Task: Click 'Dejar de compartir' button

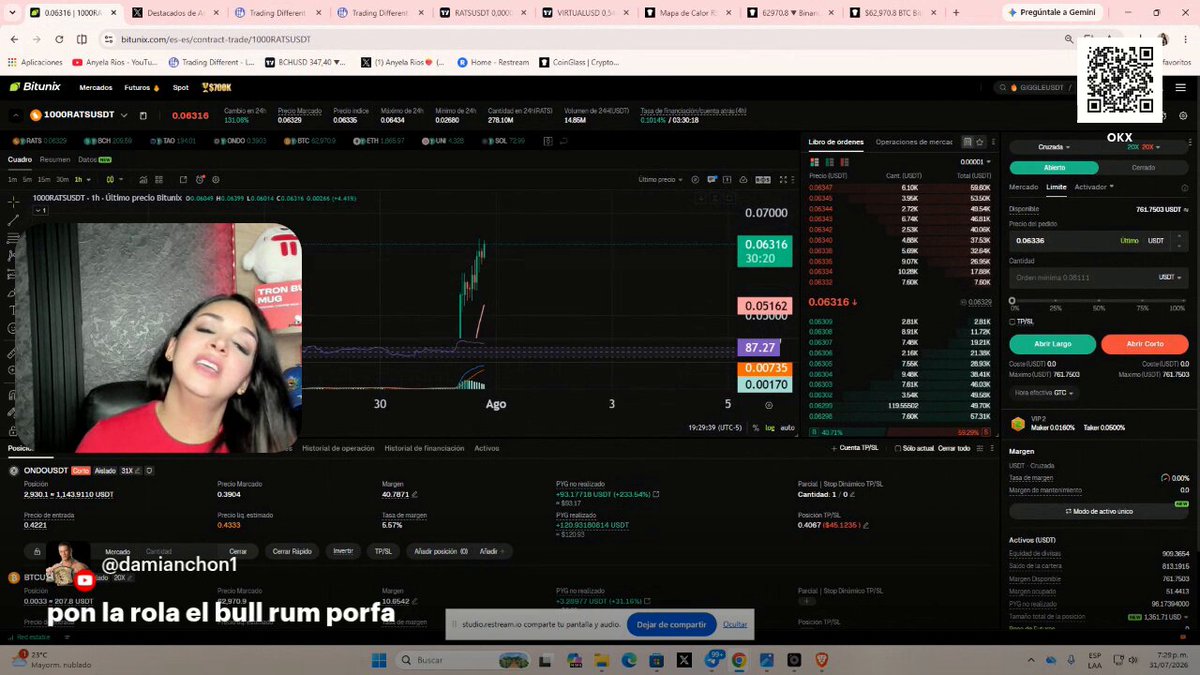Action: coord(672,624)
